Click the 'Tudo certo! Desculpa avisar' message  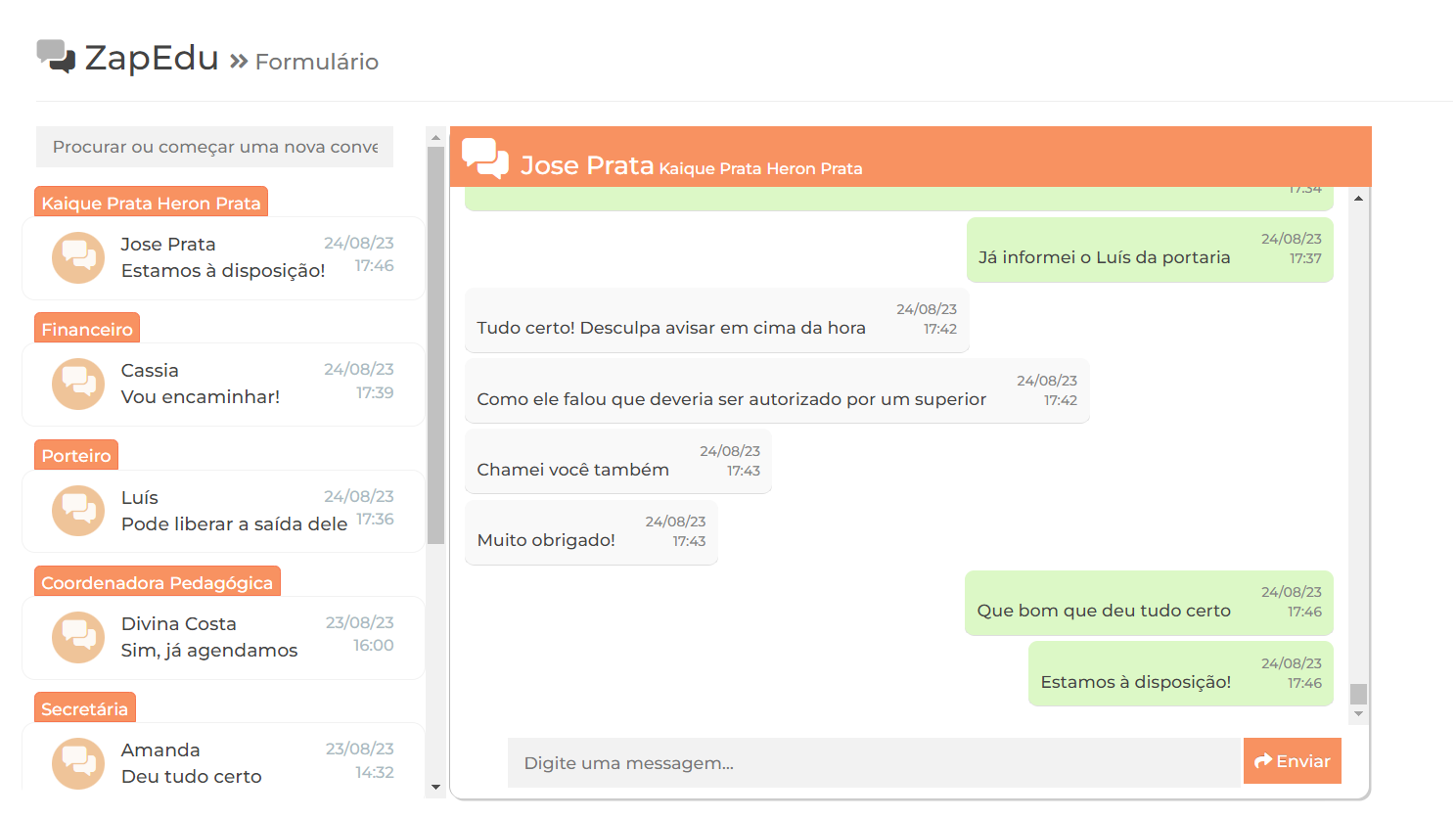coord(716,320)
